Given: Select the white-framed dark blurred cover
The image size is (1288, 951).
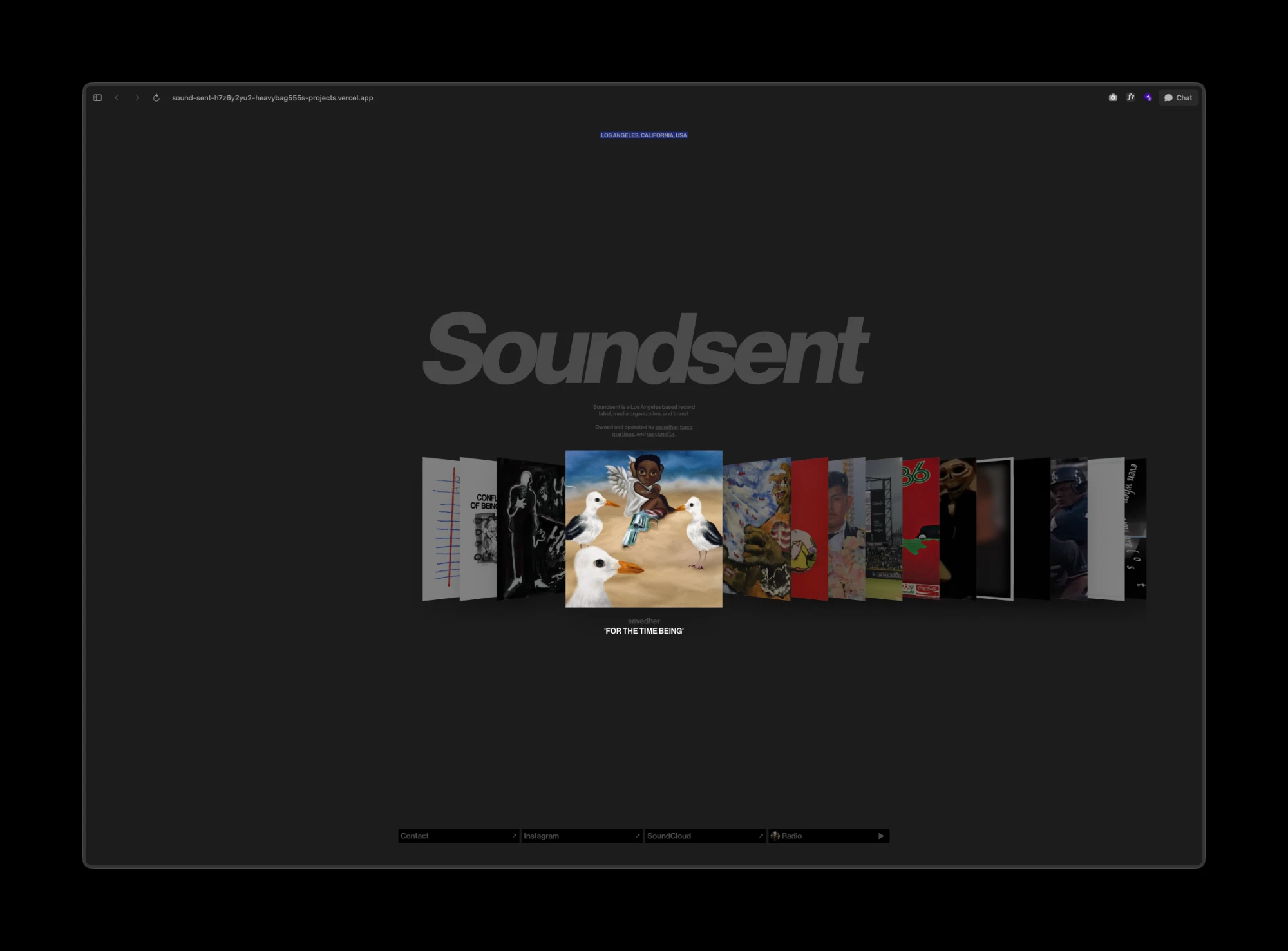Looking at the screenshot, I should (x=995, y=529).
